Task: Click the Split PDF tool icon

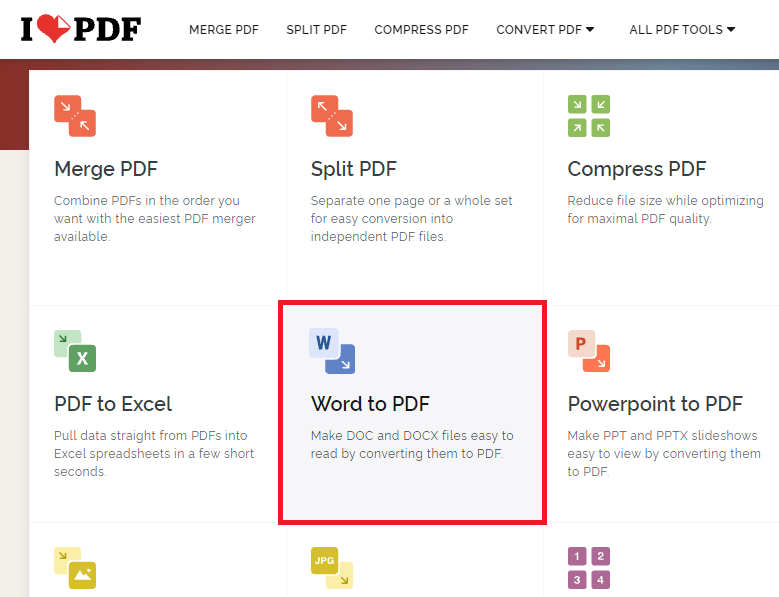Action: 332,116
